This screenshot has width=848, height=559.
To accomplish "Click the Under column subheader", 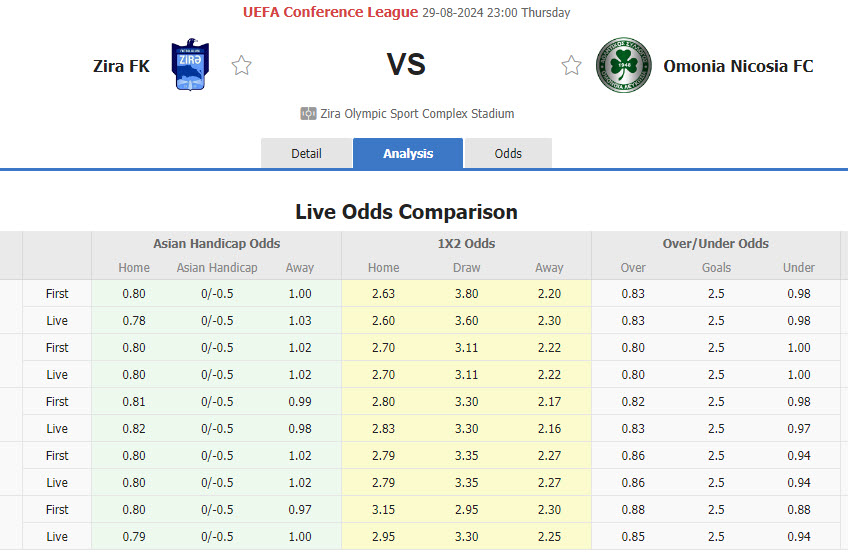I will coord(799,268).
